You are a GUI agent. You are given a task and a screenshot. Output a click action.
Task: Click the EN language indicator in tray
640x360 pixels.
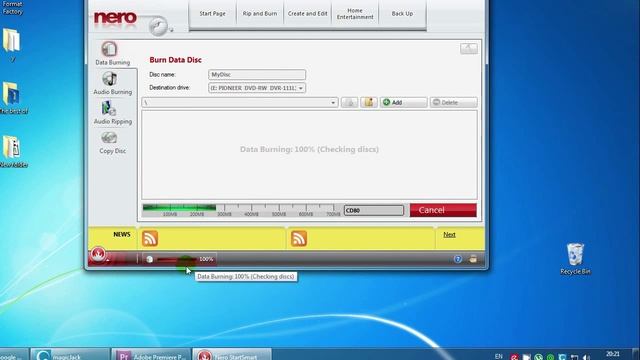point(498,356)
